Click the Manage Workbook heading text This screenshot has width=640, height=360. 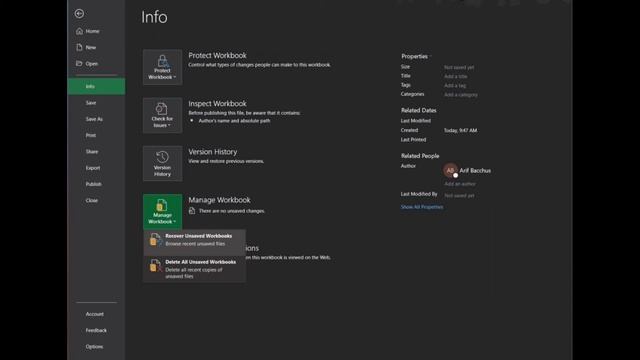pos(219,200)
